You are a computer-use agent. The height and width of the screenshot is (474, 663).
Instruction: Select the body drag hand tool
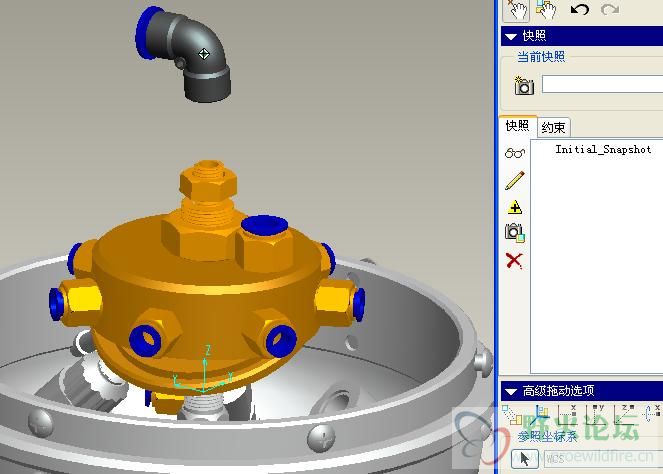click(546, 10)
